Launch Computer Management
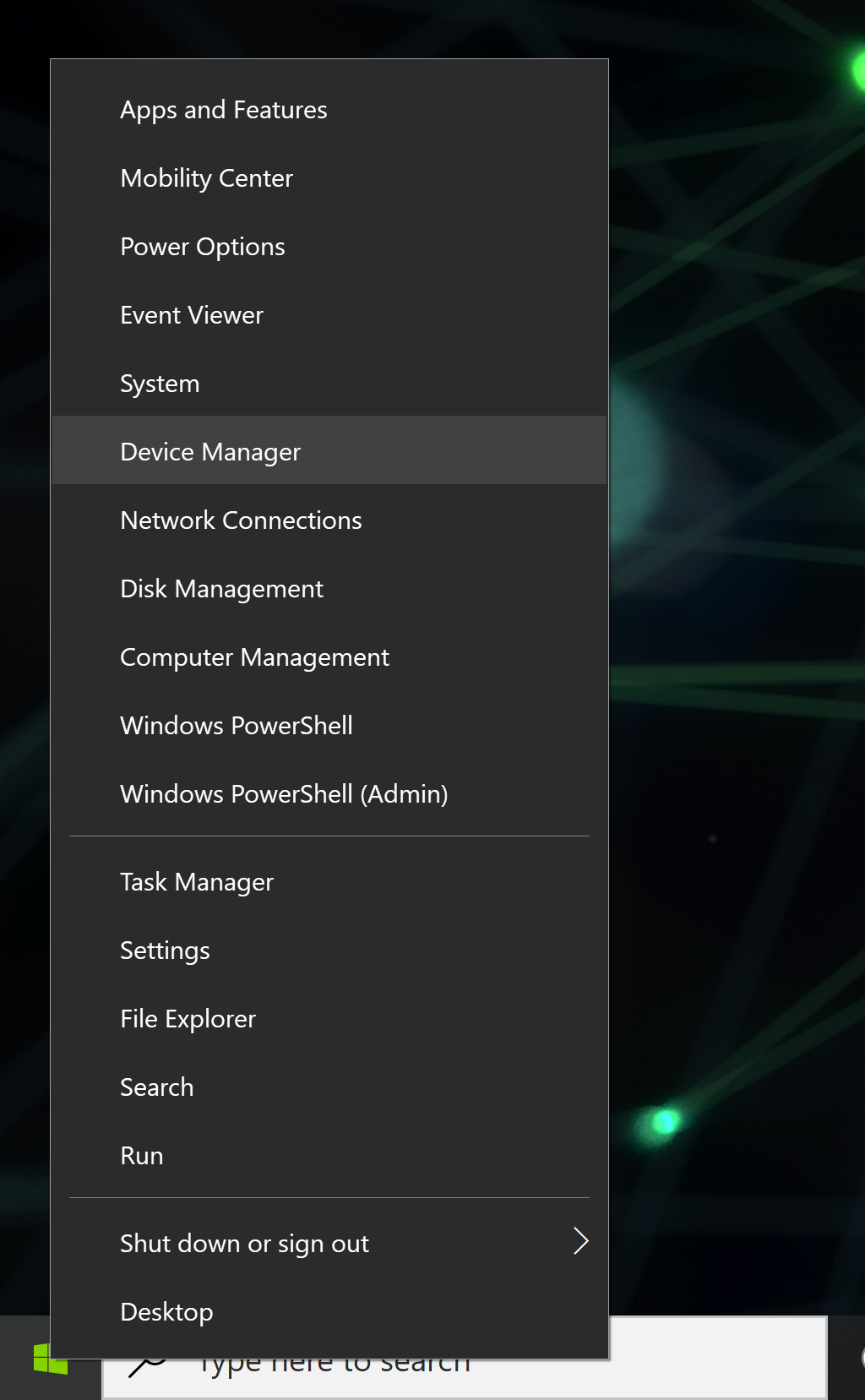This screenshot has width=865, height=1400. 254,657
